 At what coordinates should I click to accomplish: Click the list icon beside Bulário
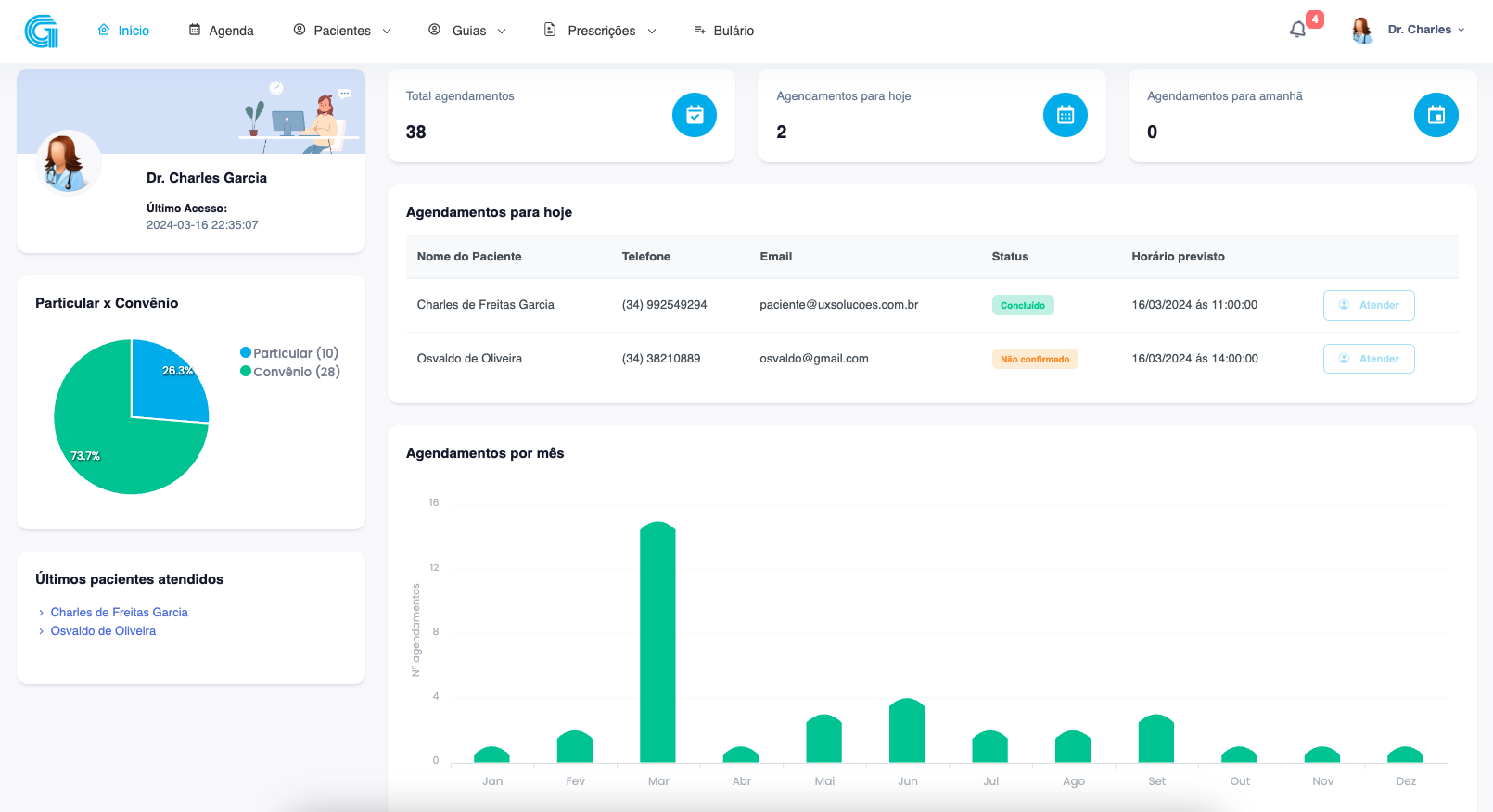[700, 30]
